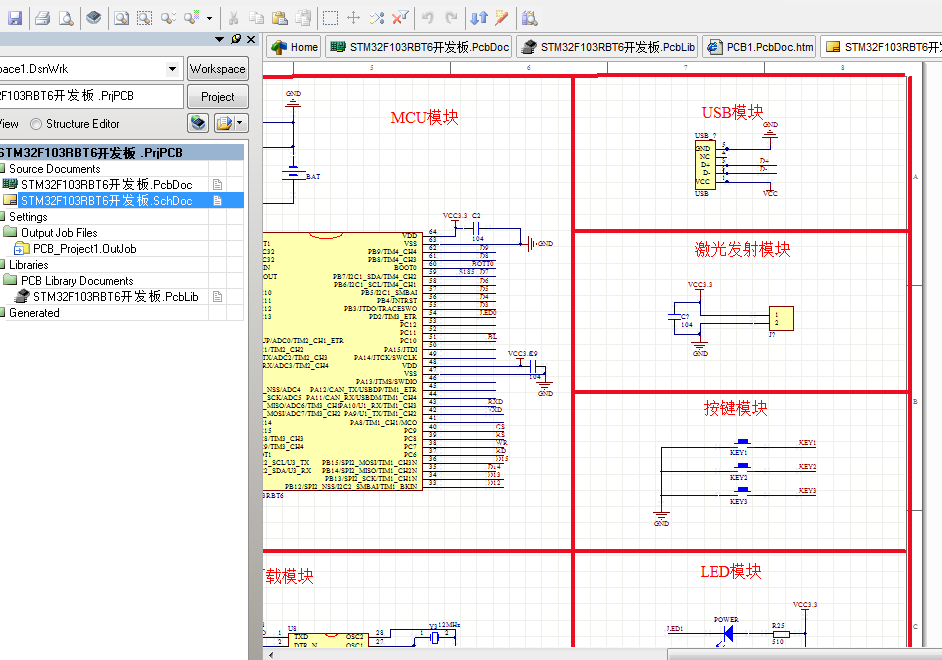Switch to STM32F103RBT6开发板.PcbLib tab
This screenshot has width=942, height=660.
click(x=608, y=47)
